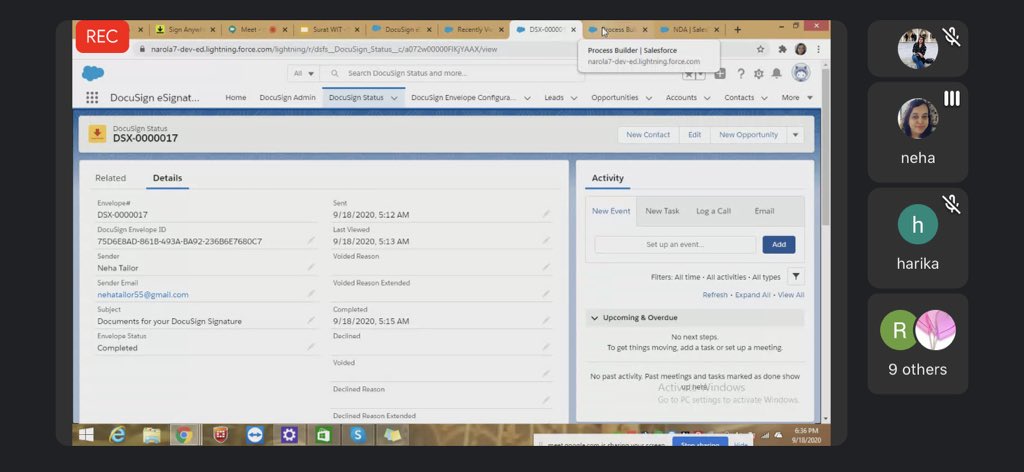
Task: Click Expand All activity link
Action: tap(752, 295)
